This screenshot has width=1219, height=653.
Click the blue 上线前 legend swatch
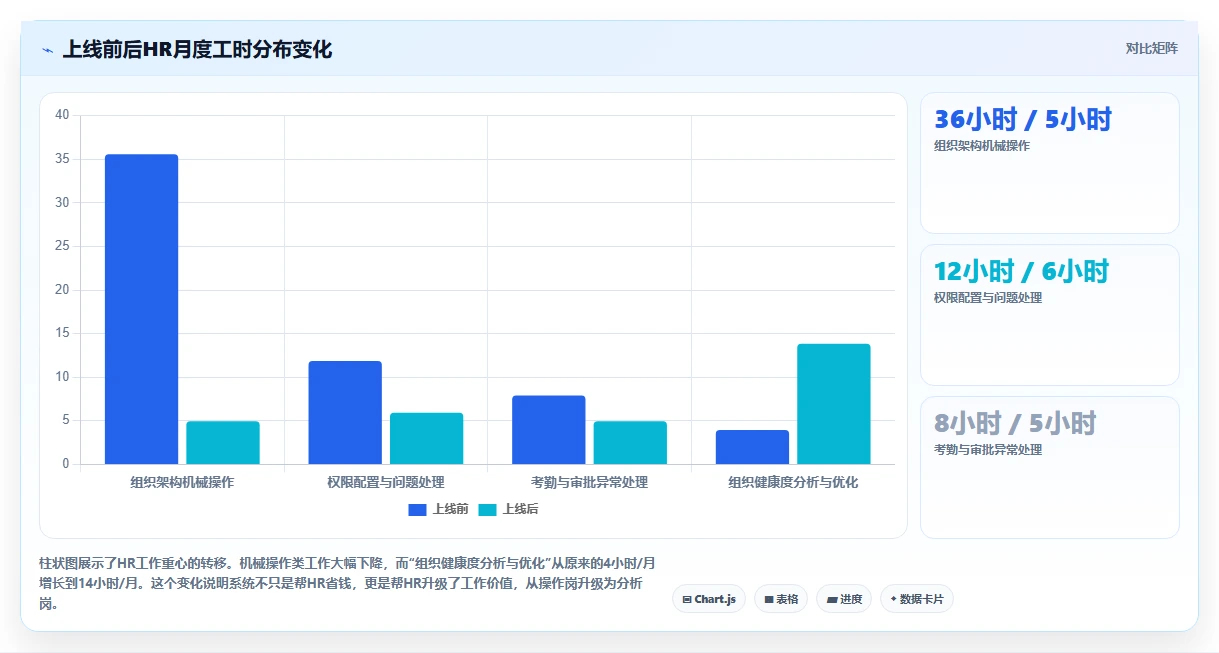(x=418, y=510)
